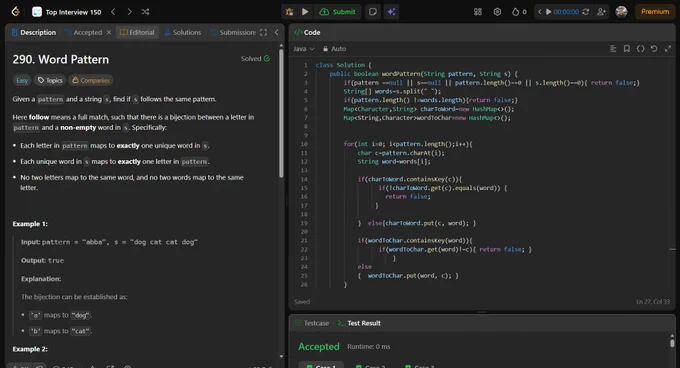Open the notes icon next to Submit
Viewport: 680px width, 368px height.
point(373,12)
